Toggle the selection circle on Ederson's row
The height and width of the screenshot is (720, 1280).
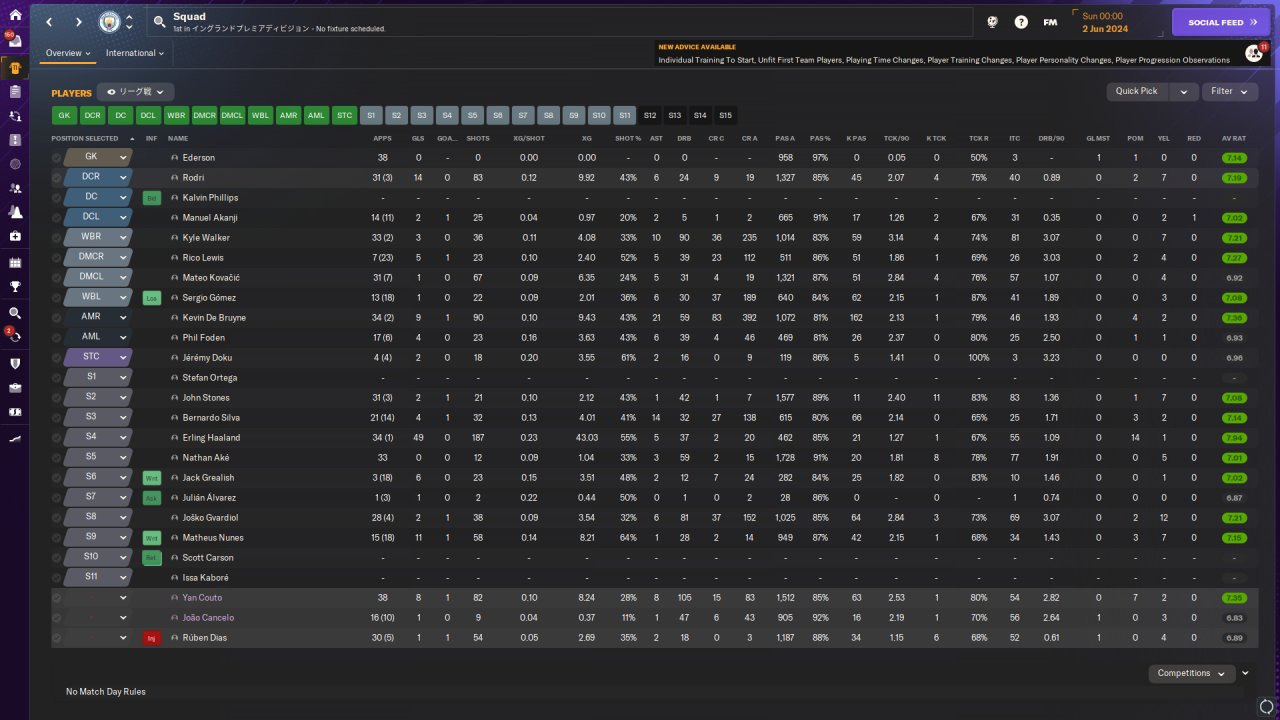click(x=57, y=158)
